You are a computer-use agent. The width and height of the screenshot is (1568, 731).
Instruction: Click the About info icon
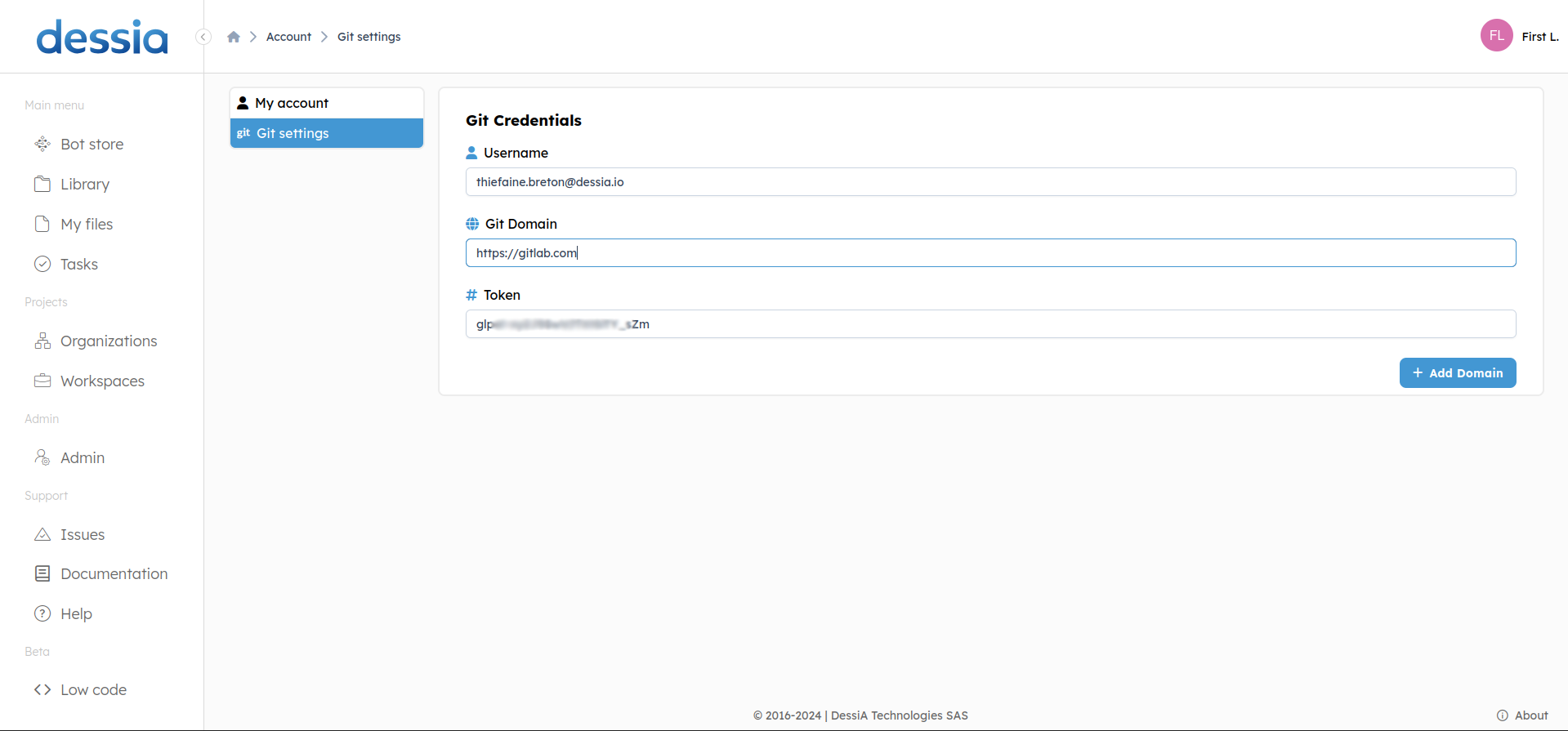[x=1503, y=715]
